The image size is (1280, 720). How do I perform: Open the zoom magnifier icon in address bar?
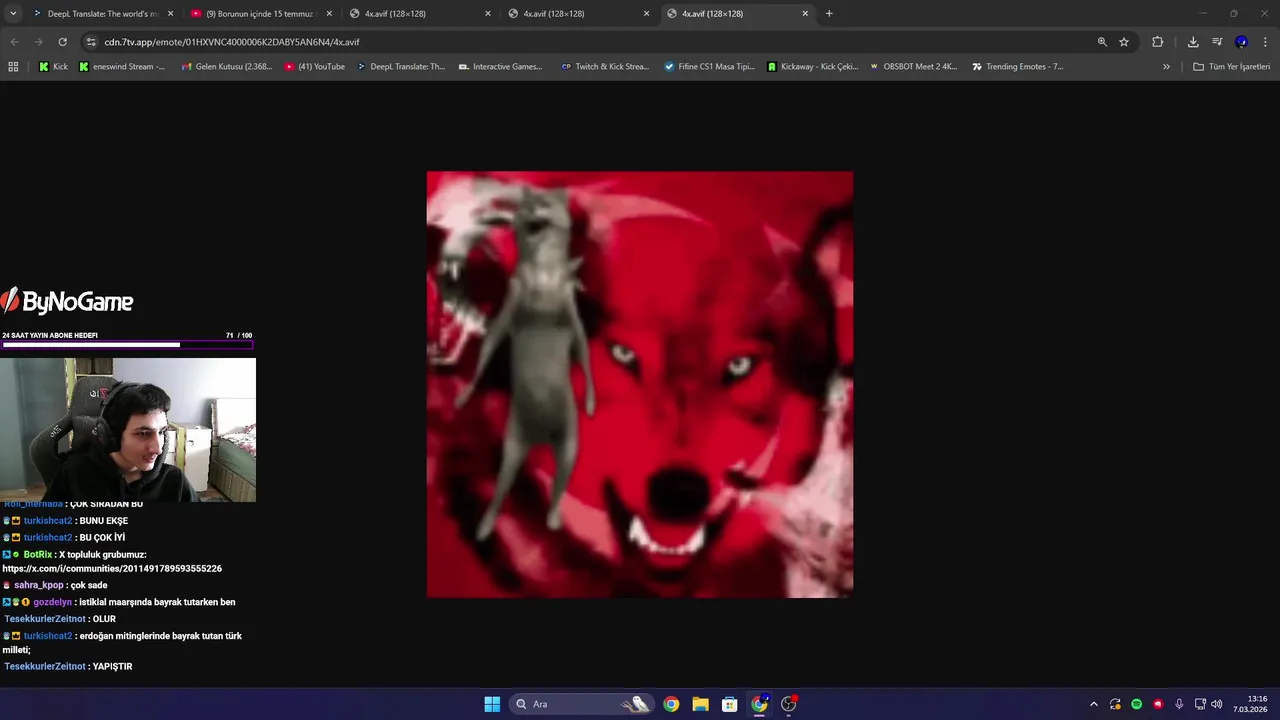click(1102, 42)
